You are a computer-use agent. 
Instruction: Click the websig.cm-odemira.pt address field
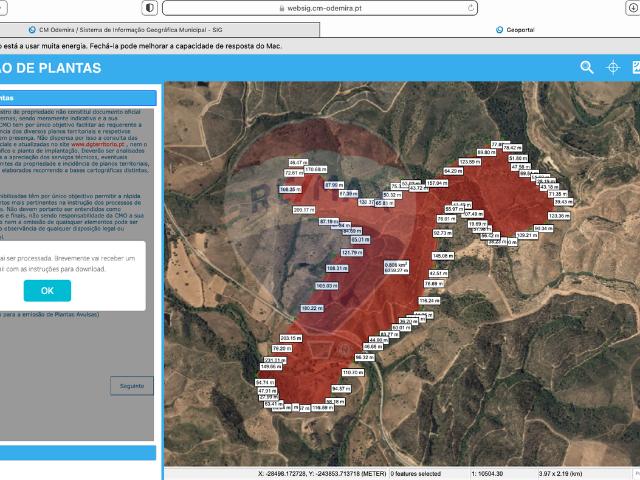click(320, 7)
